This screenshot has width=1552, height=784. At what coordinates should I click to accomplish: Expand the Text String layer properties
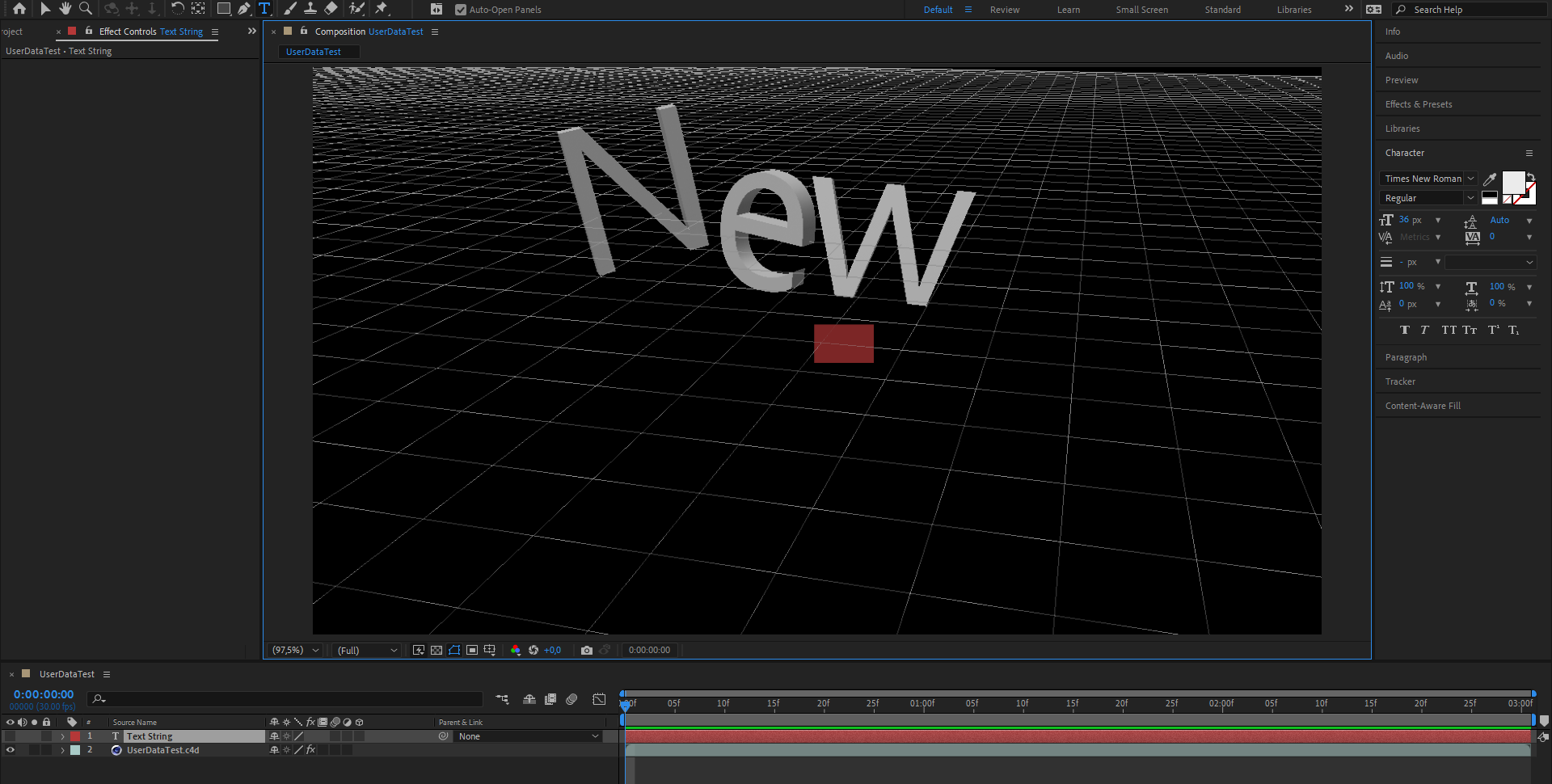[62, 736]
